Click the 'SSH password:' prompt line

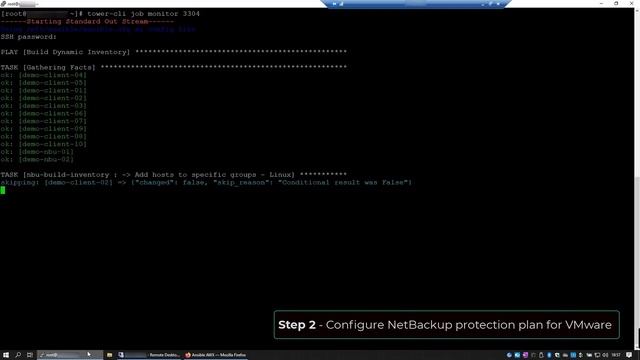(x=29, y=37)
